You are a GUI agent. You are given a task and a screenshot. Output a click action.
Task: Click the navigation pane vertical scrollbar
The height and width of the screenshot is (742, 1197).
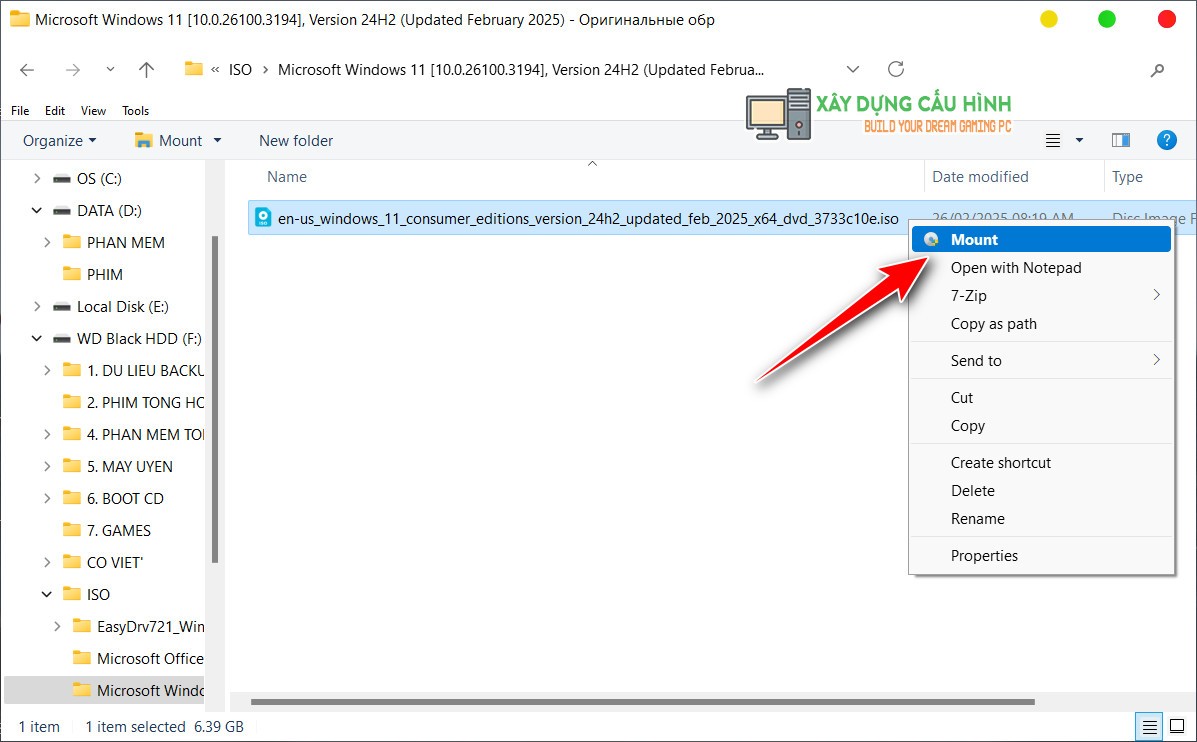coord(215,398)
